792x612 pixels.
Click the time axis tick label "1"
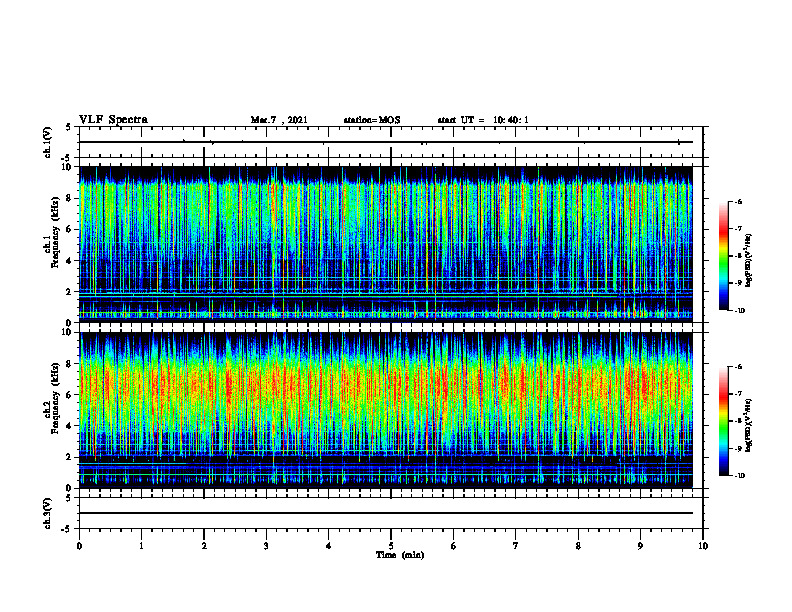click(141, 546)
